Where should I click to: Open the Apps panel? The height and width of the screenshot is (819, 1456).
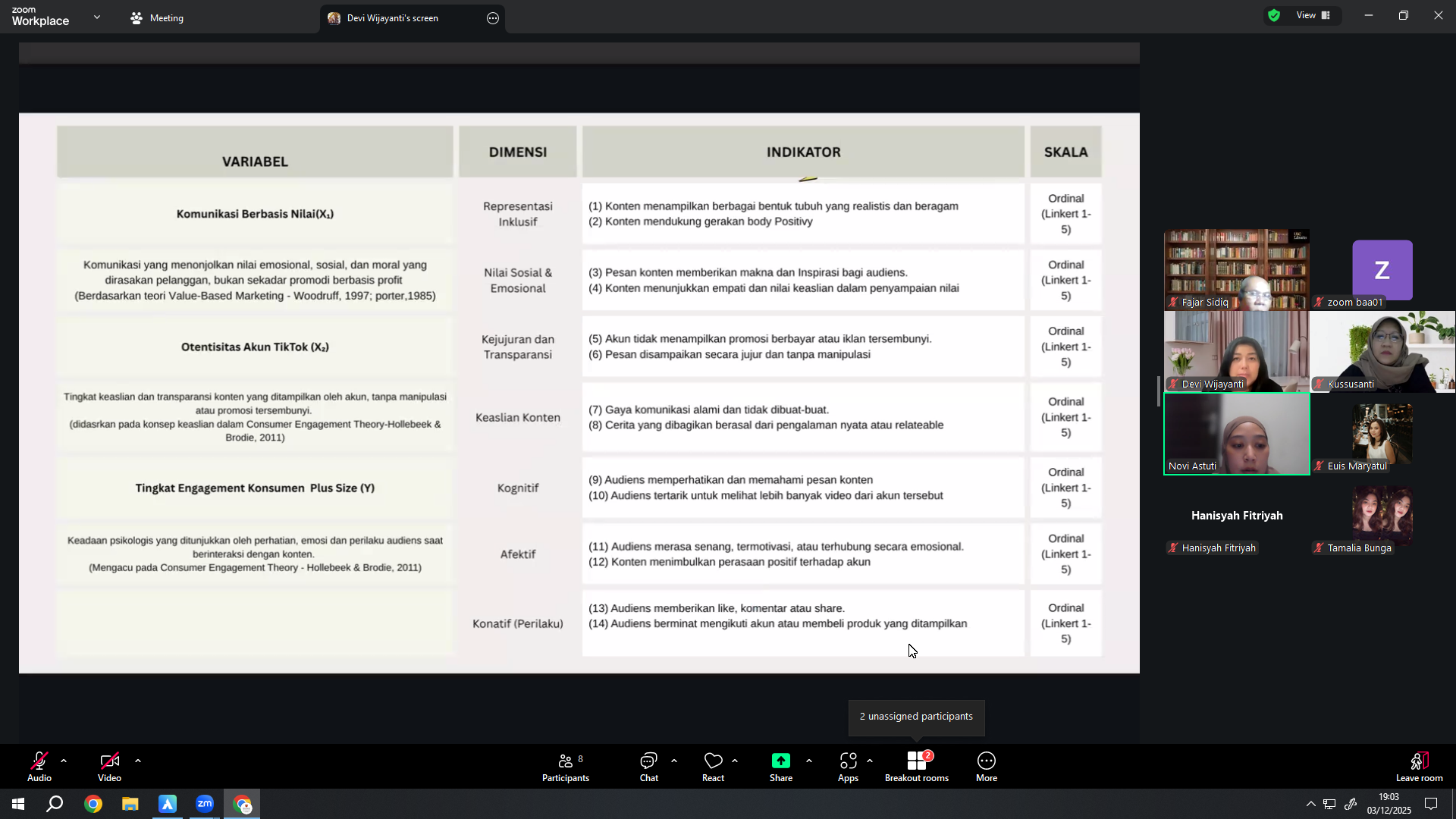(x=848, y=767)
